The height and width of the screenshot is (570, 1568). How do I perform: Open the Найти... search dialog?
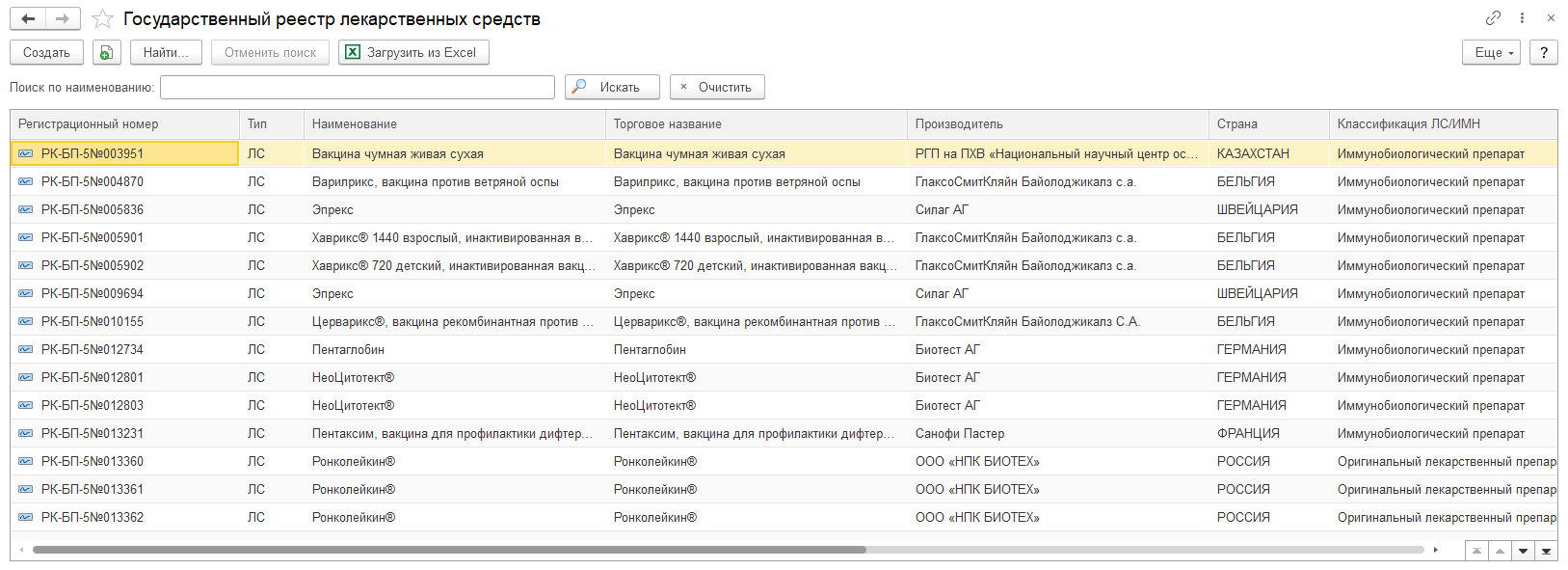coord(166,52)
